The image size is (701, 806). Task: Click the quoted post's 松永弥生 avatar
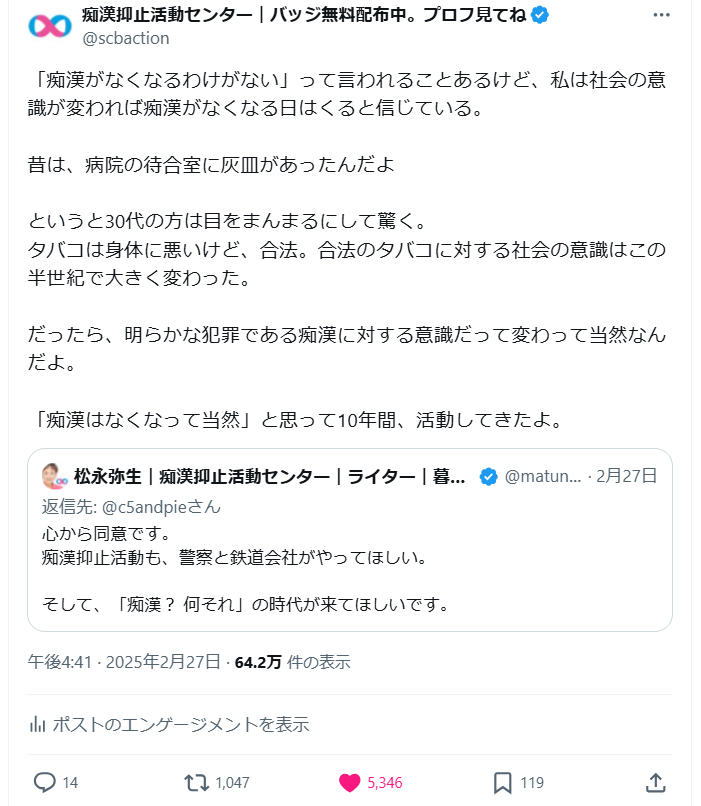54,476
